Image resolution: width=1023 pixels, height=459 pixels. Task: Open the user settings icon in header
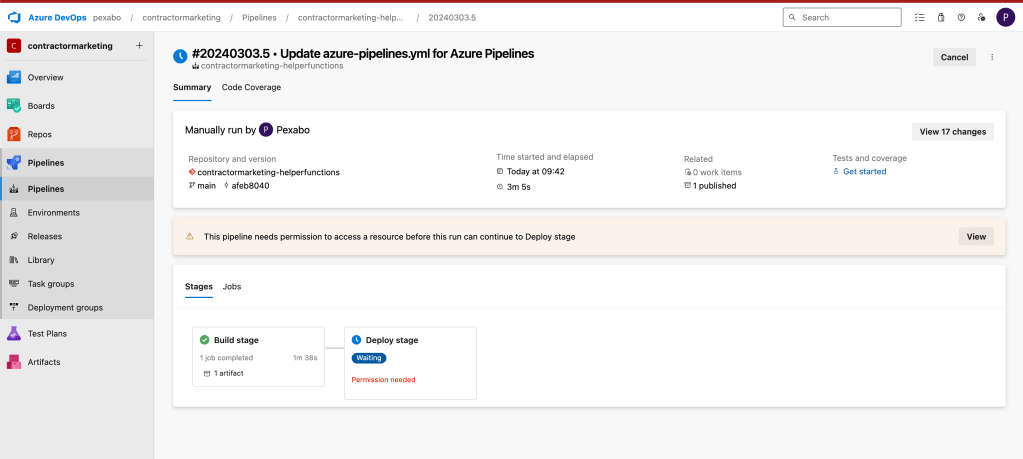coord(981,18)
